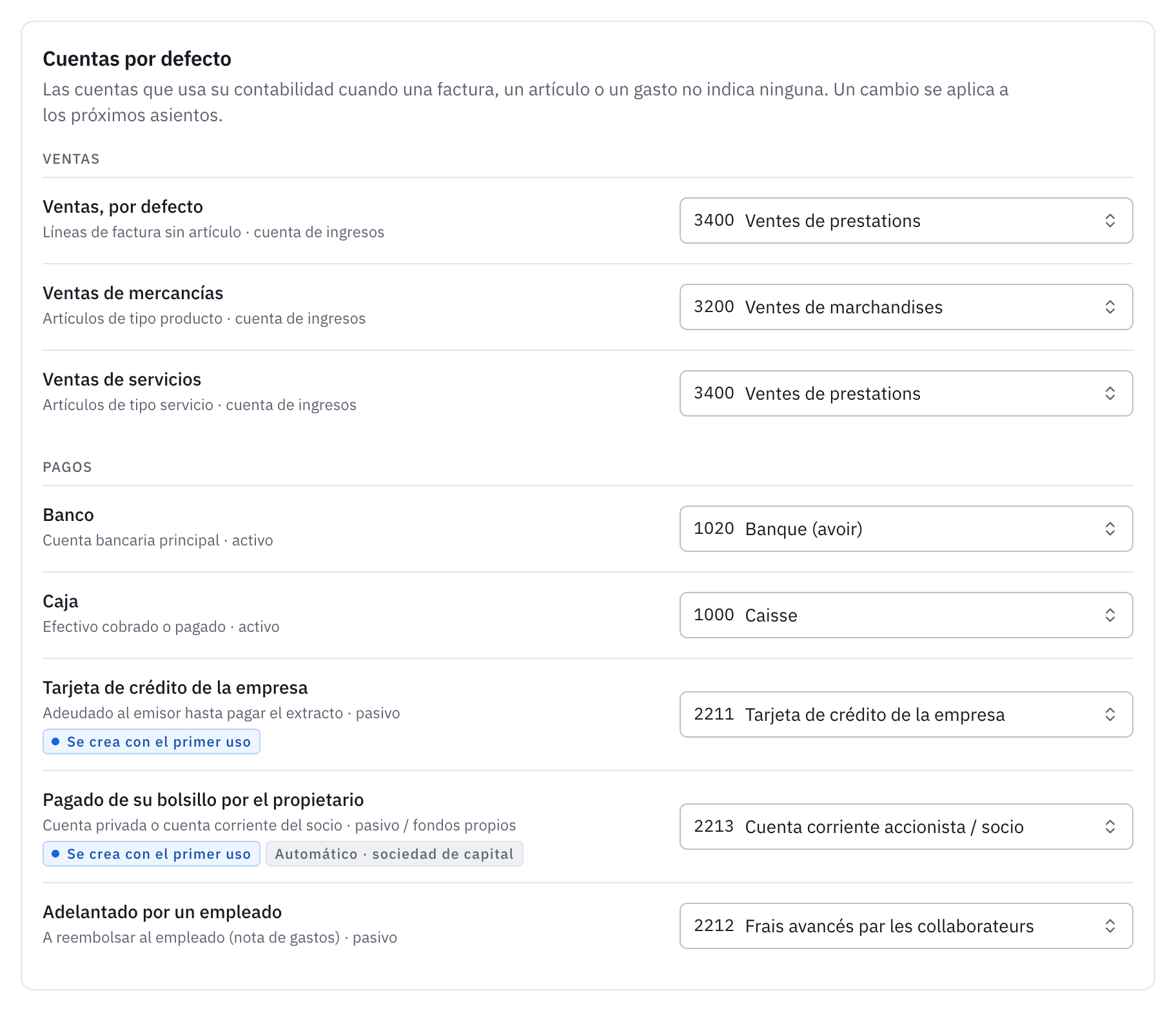Screen dimensions: 1176x1011
Task: Click the 'Caja' row title
Action: (61, 601)
